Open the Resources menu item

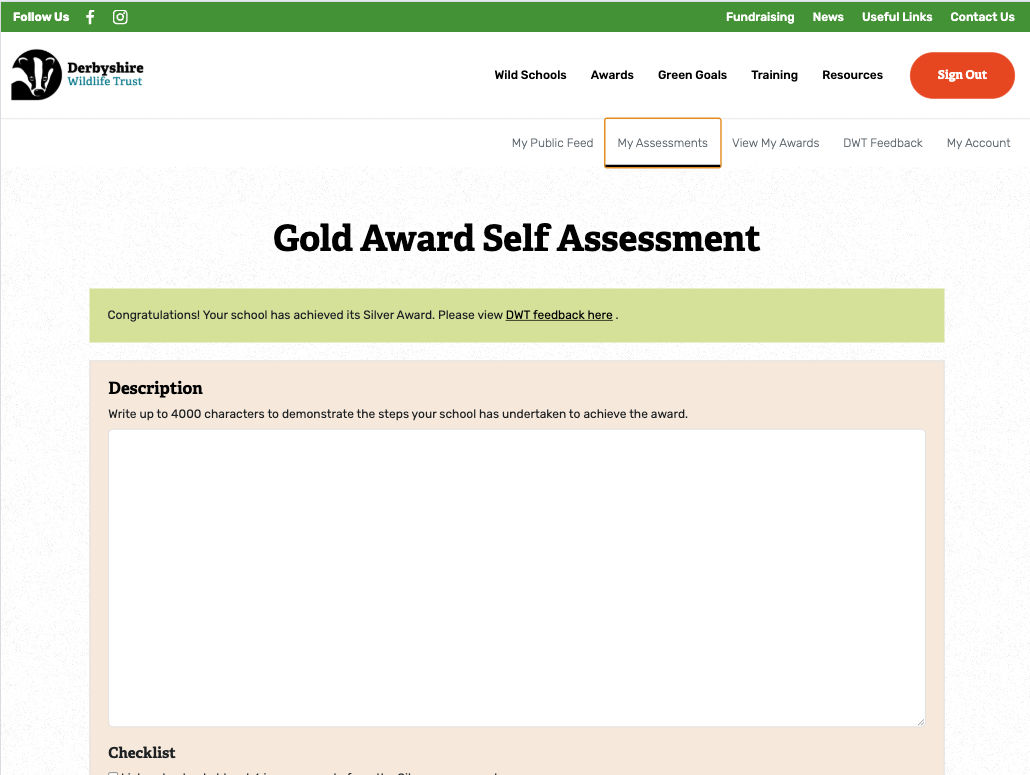click(x=852, y=75)
